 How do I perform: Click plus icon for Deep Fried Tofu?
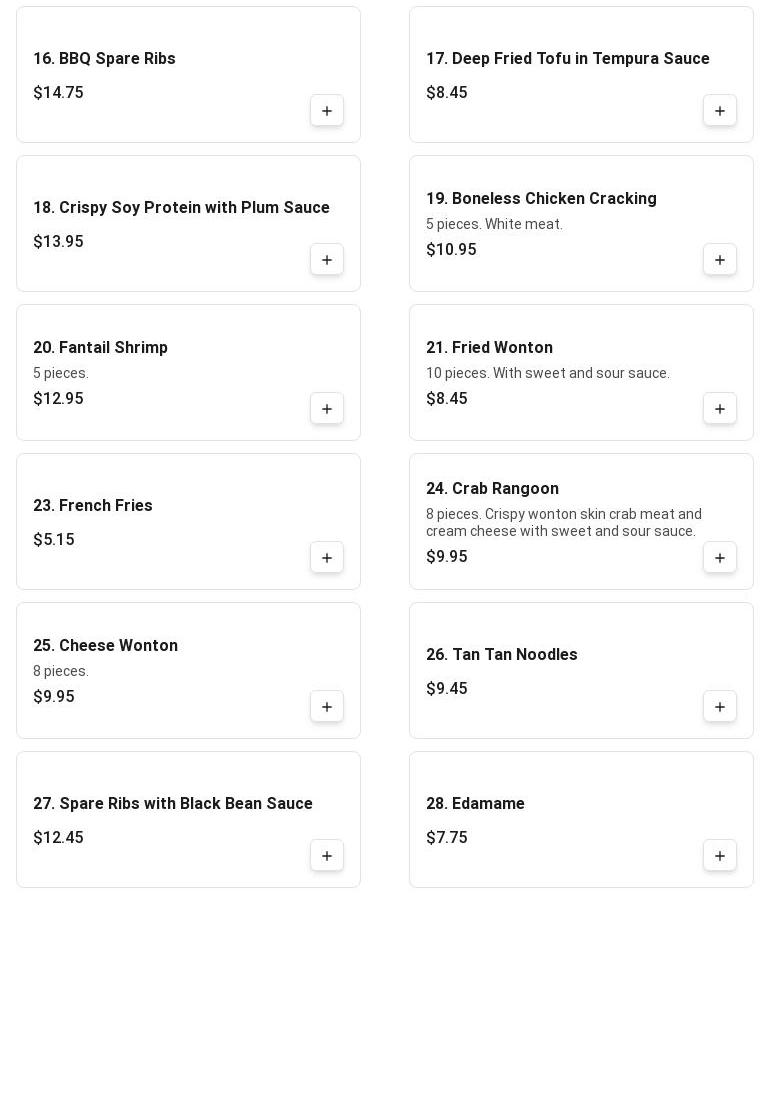click(x=720, y=111)
